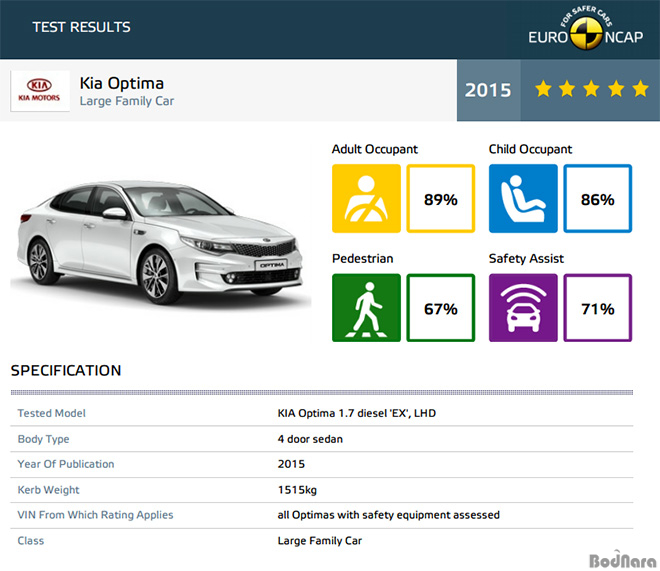The height and width of the screenshot is (571, 660).
Task: Click the Large Family Car subtitle
Action: pos(127,101)
